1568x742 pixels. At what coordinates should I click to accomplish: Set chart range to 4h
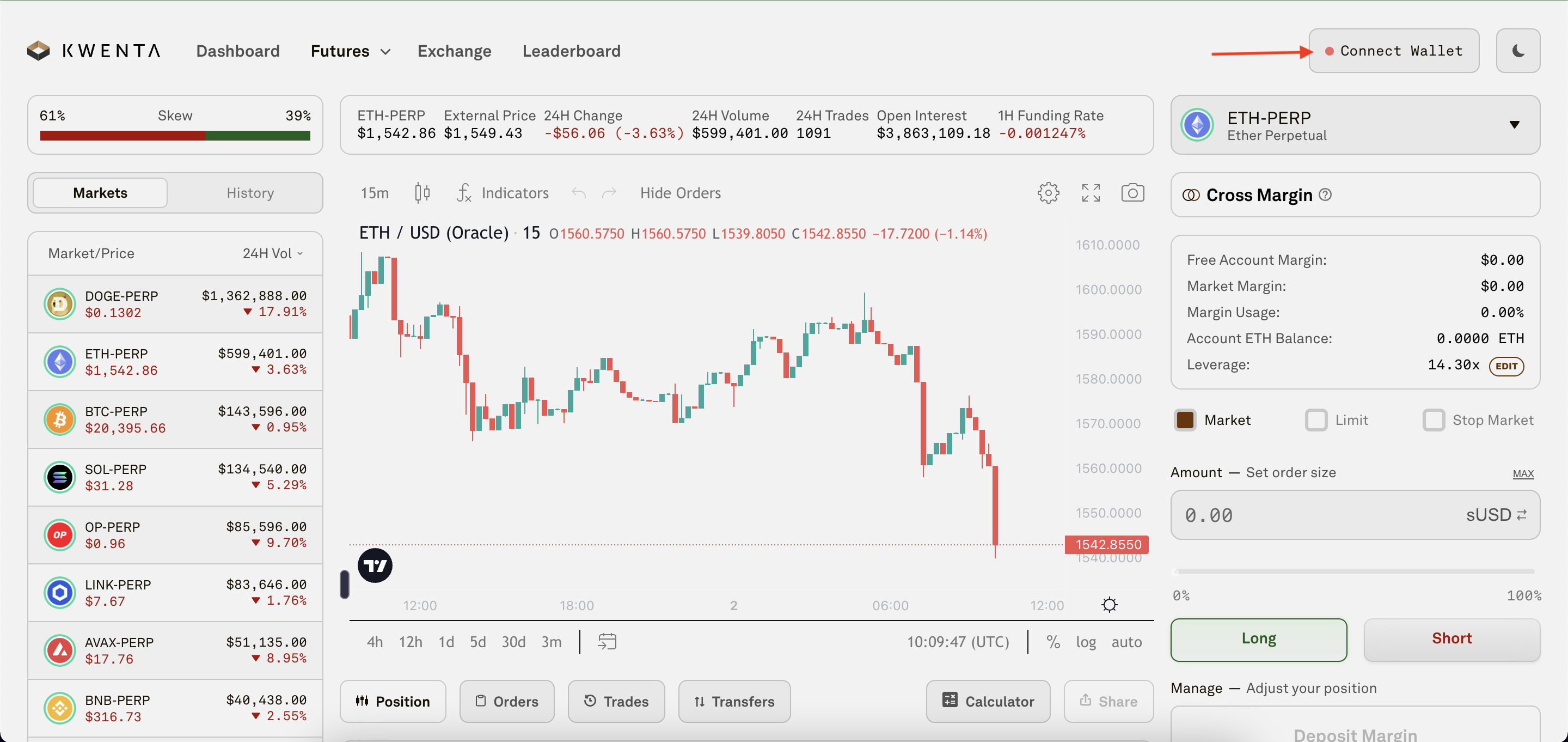coord(375,642)
